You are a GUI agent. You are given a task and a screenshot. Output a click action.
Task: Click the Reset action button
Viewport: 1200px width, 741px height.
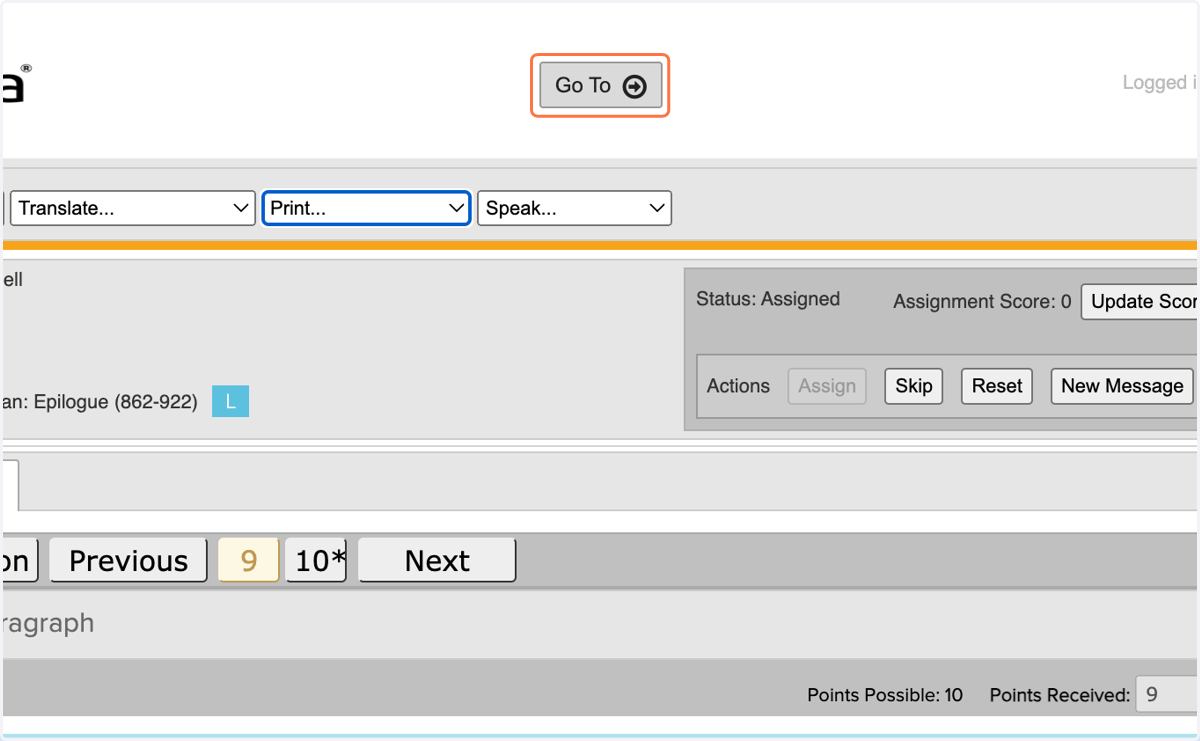(x=997, y=386)
